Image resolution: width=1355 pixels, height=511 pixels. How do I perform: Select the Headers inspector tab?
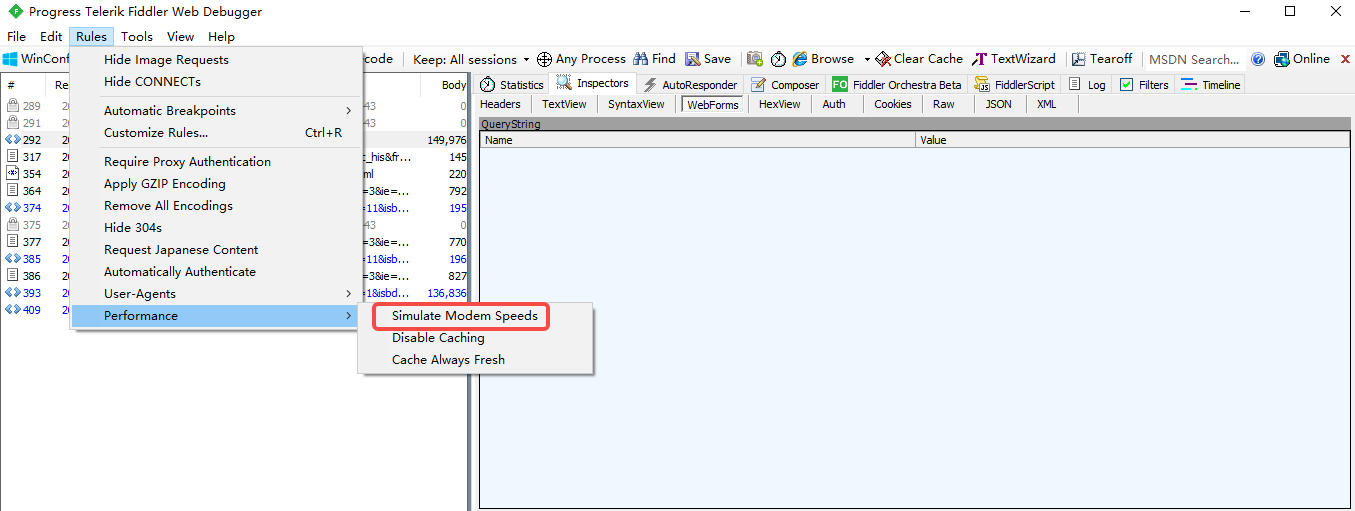click(500, 104)
